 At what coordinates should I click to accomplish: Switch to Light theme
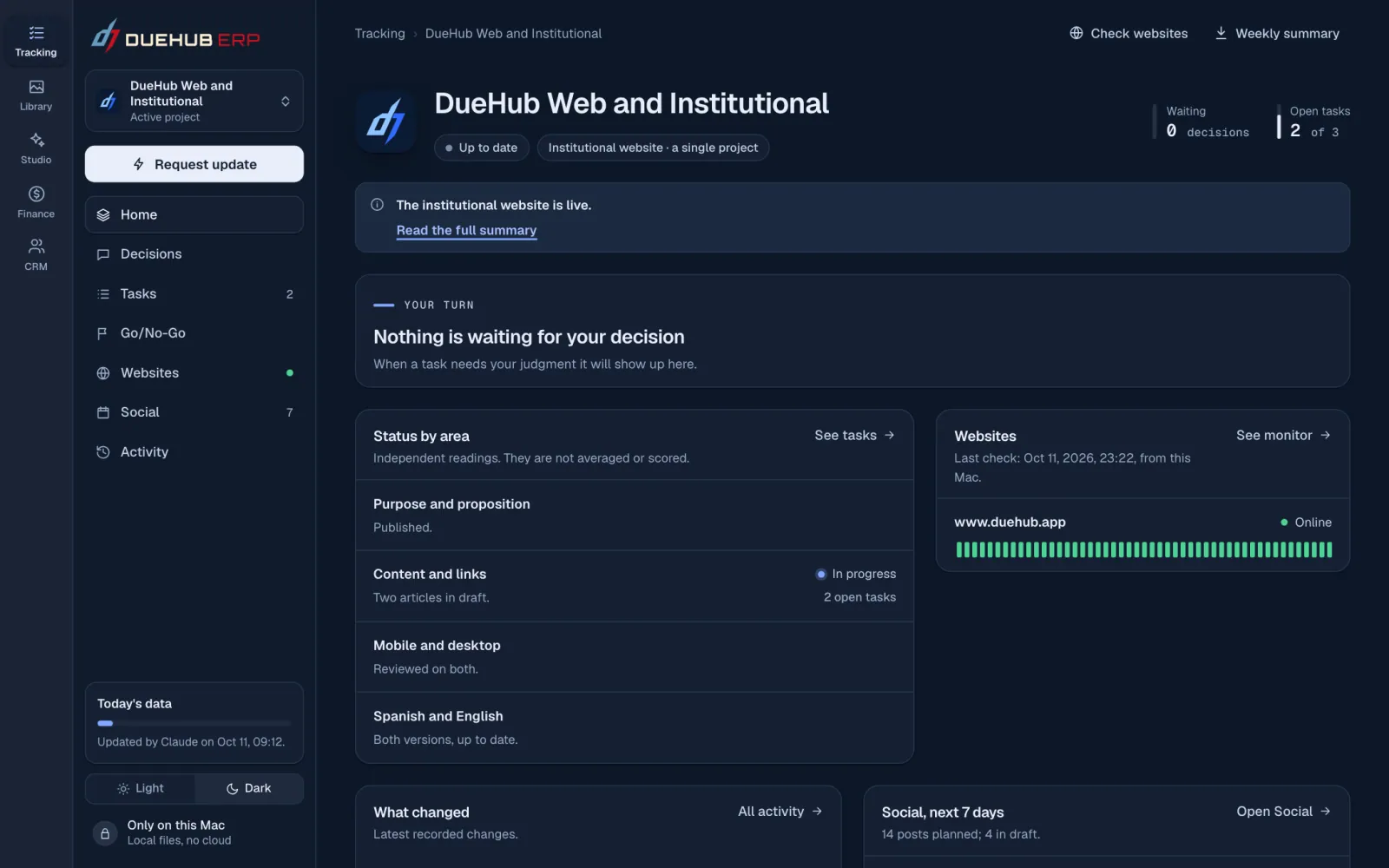tap(141, 788)
